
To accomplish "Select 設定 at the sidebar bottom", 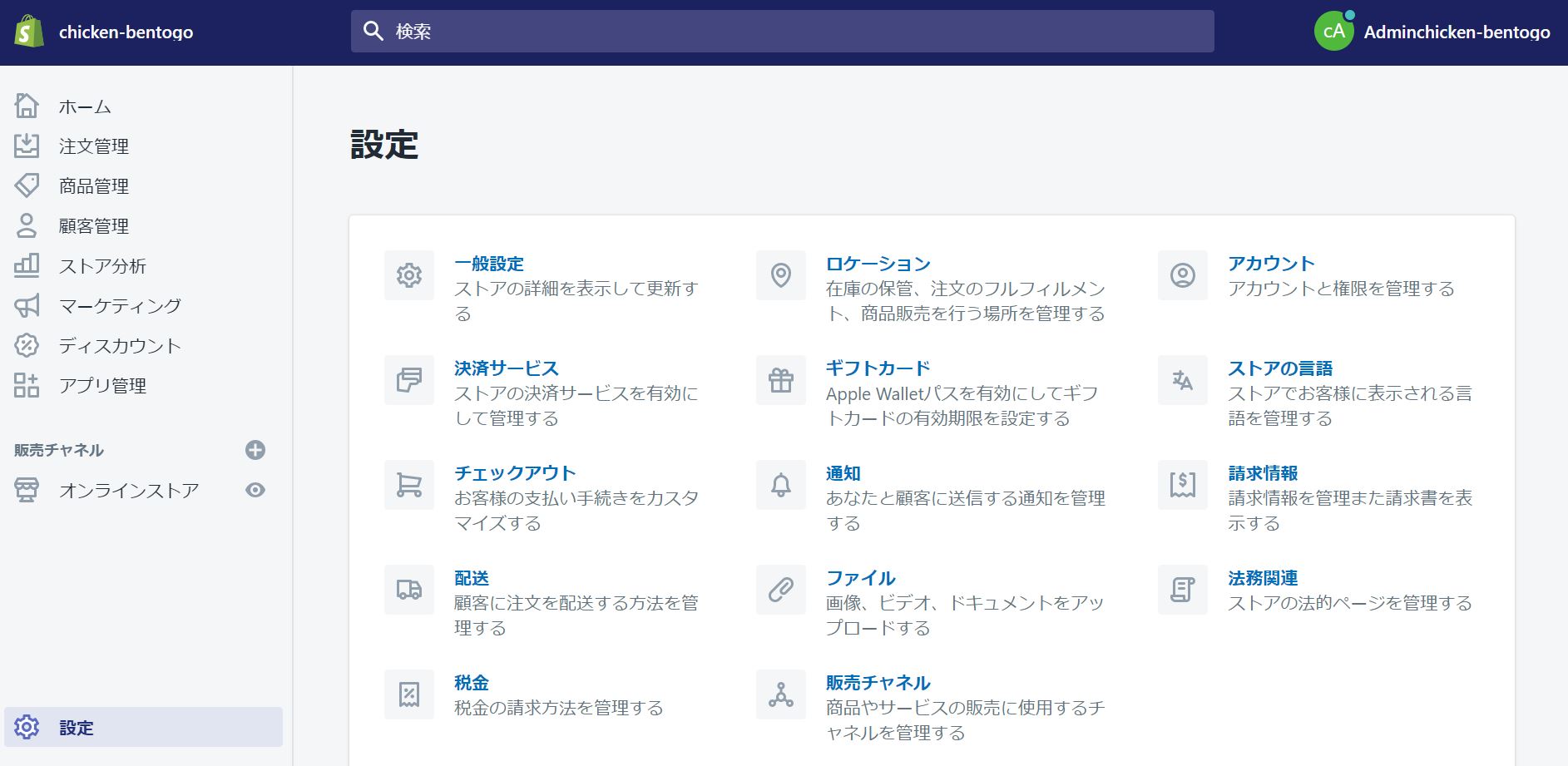I will (77, 728).
